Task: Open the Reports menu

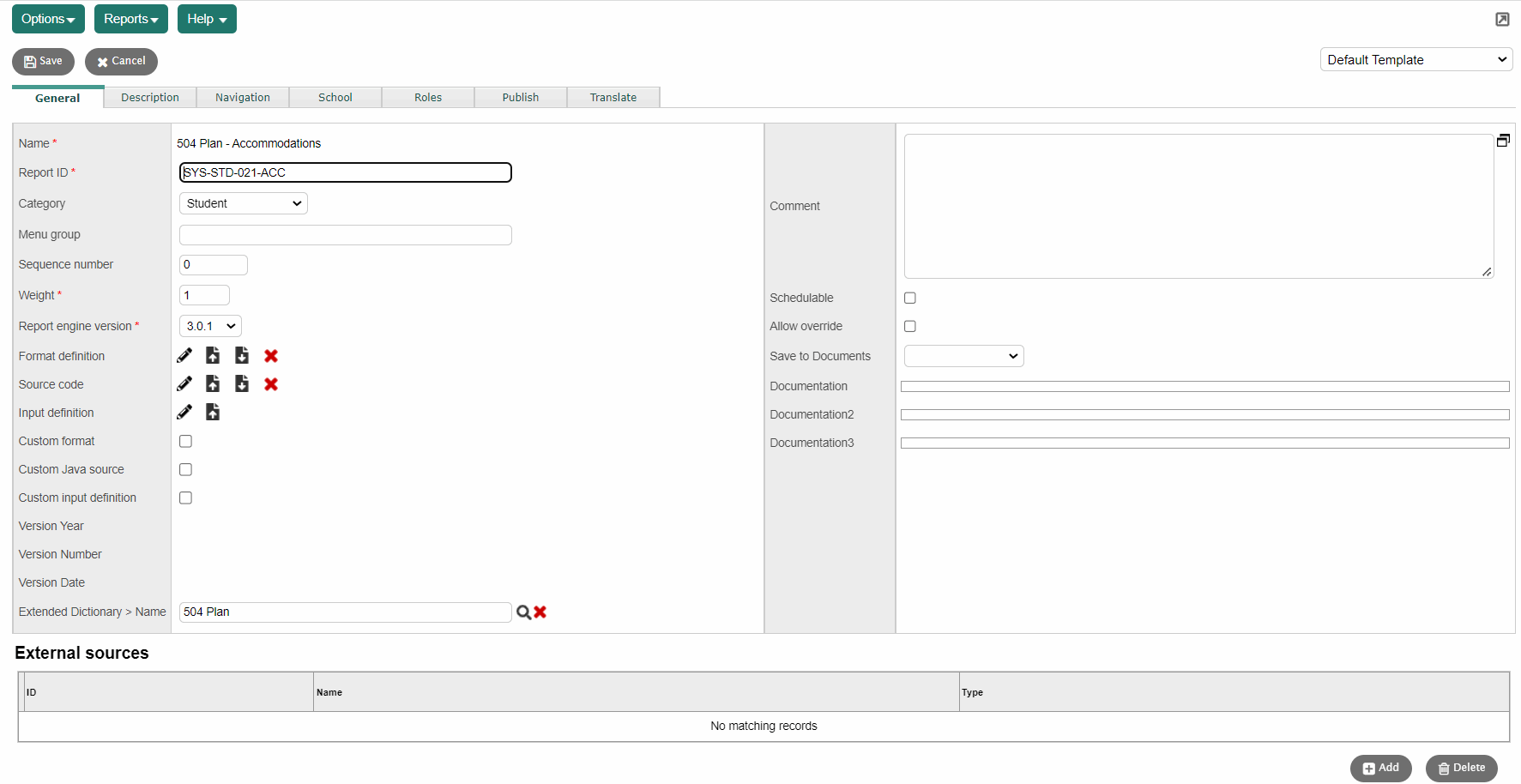Action: (130, 19)
